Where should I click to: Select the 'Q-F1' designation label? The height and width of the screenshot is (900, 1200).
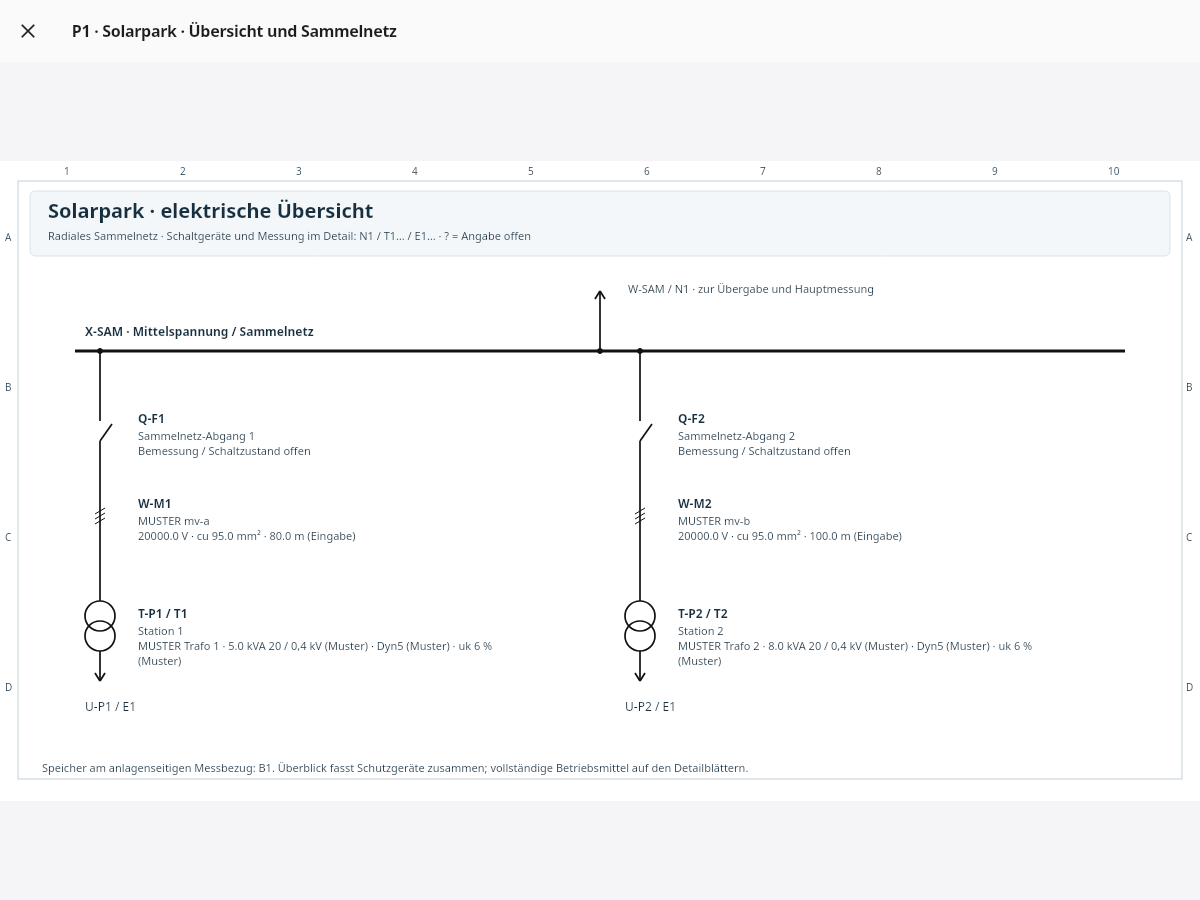point(151,419)
